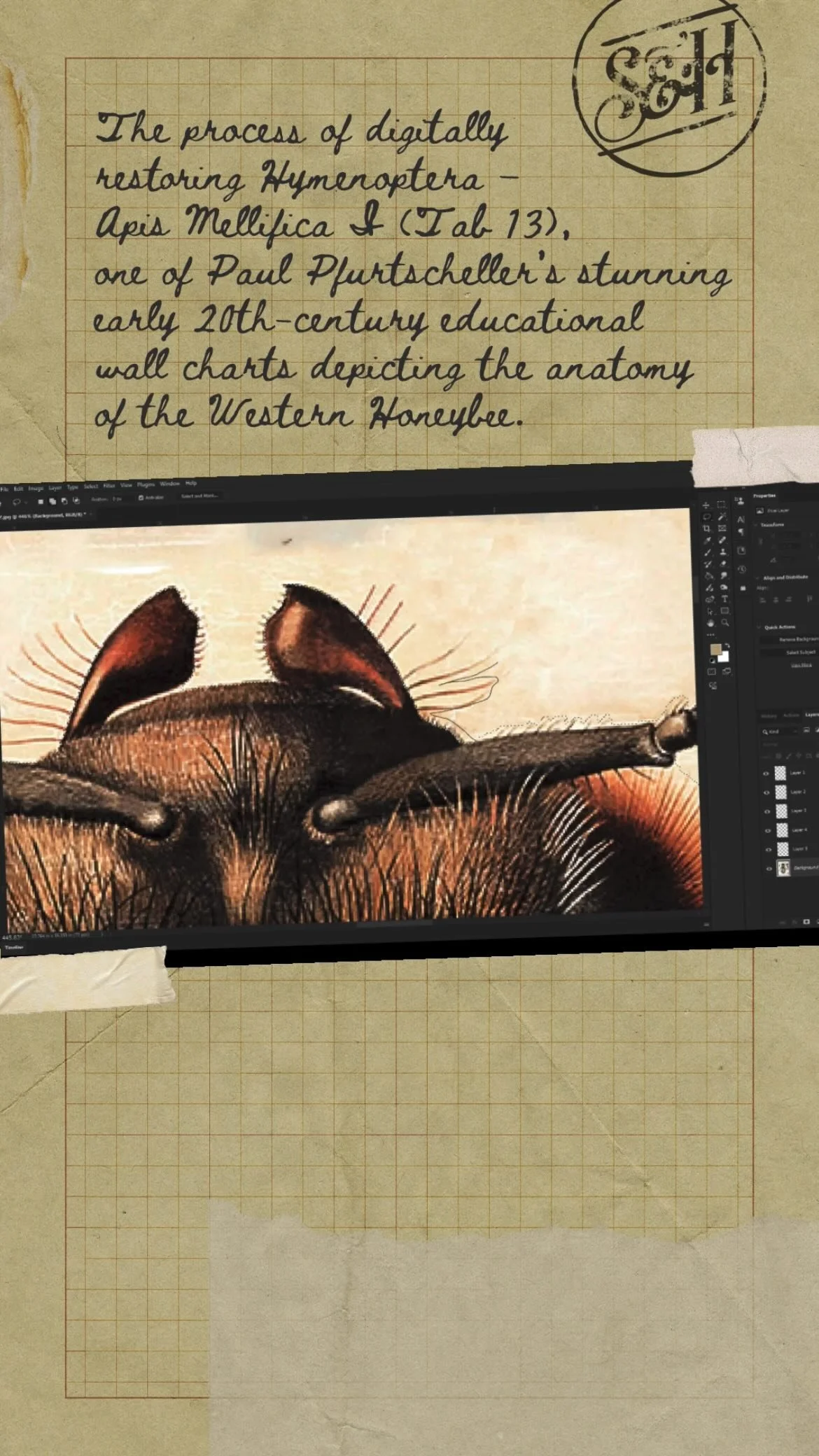This screenshot has width=819, height=1456.
Task: Open the File menu
Action: click(x=4, y=489)
